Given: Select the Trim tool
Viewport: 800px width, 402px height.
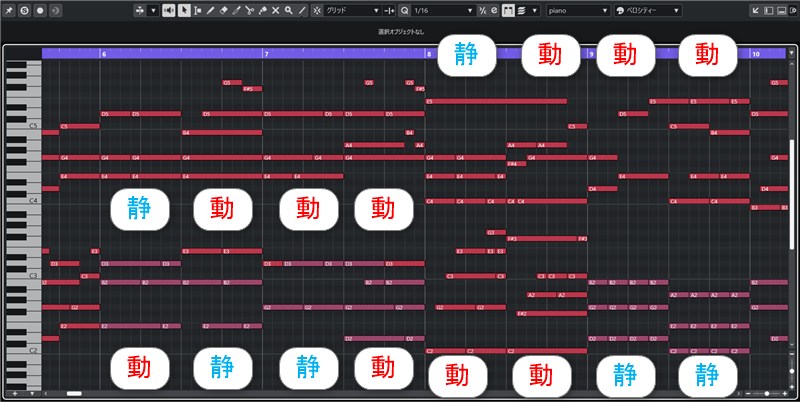Looking at the screenshot, I should coord(236,10).
